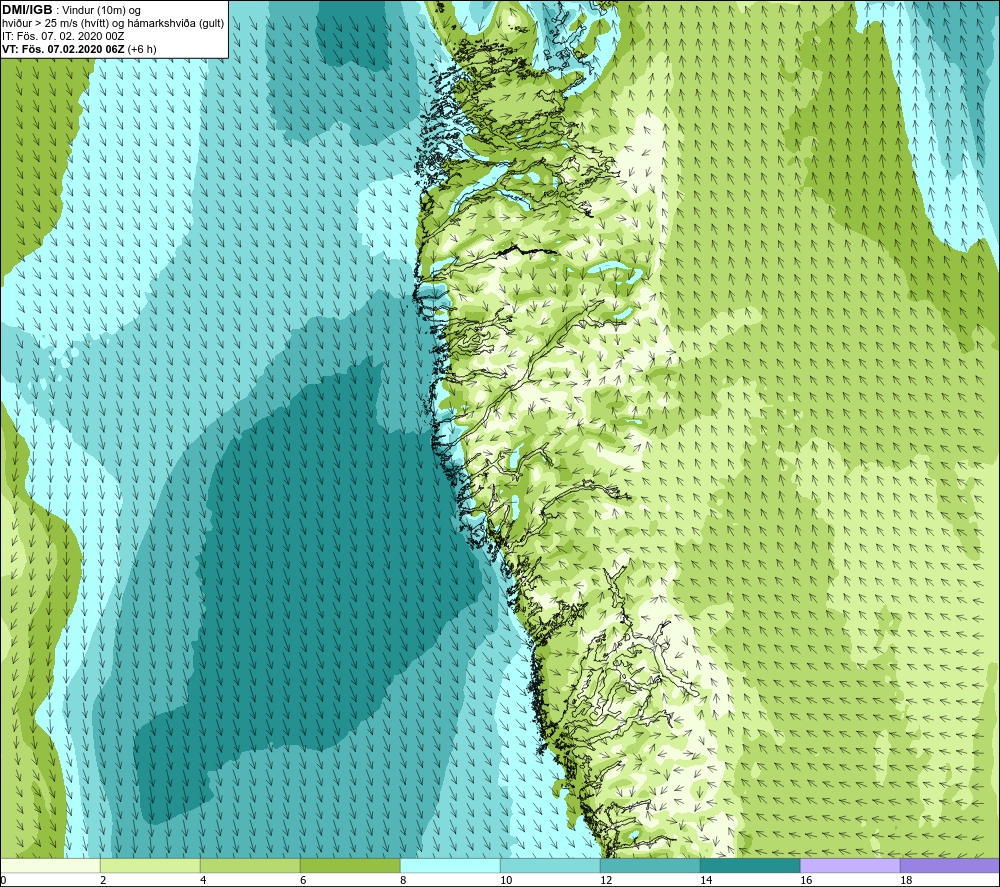1000x887 pixels.
Task: Click the legend scale label "6"
Action: click(x=303, y=881)
